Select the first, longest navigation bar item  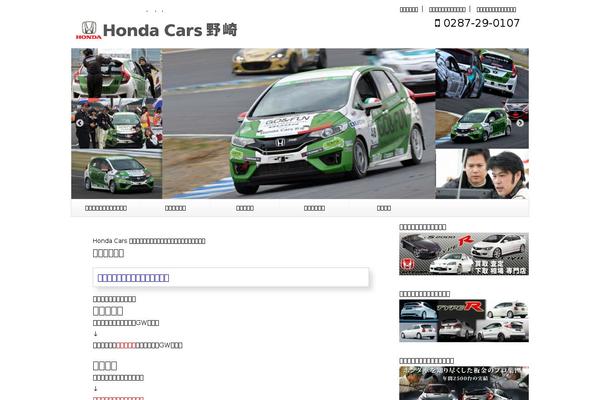106,208
